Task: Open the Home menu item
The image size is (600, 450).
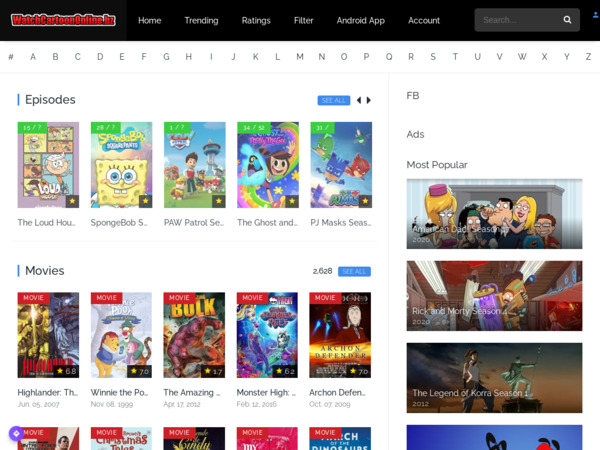Action: (150, 20)
